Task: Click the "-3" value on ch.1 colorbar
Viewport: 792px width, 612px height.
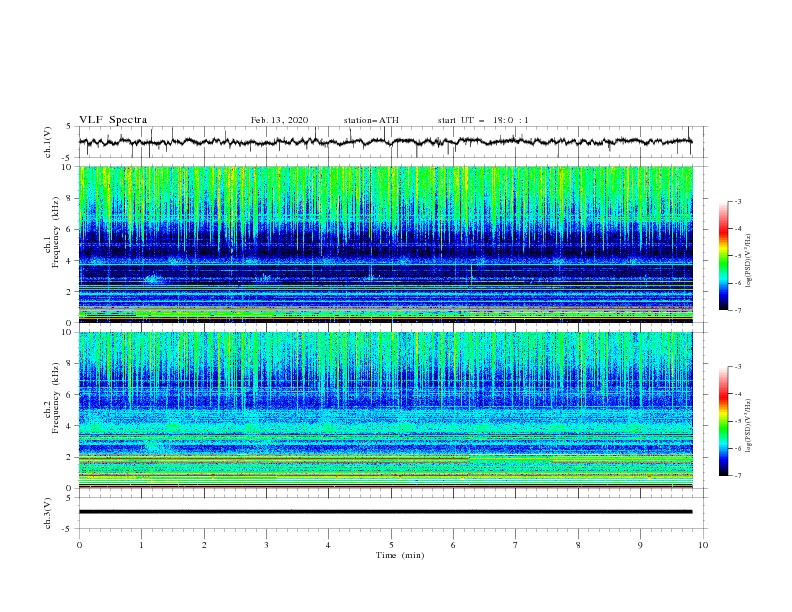Action: pos(737,201)
